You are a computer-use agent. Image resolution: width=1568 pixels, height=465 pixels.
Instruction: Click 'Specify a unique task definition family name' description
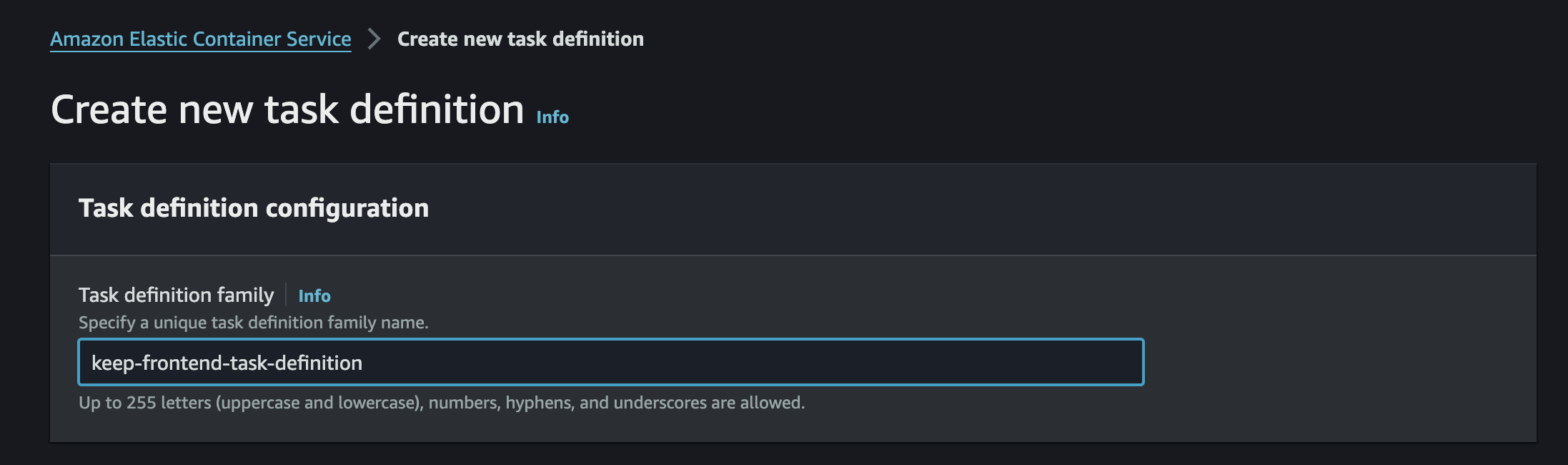253,323
